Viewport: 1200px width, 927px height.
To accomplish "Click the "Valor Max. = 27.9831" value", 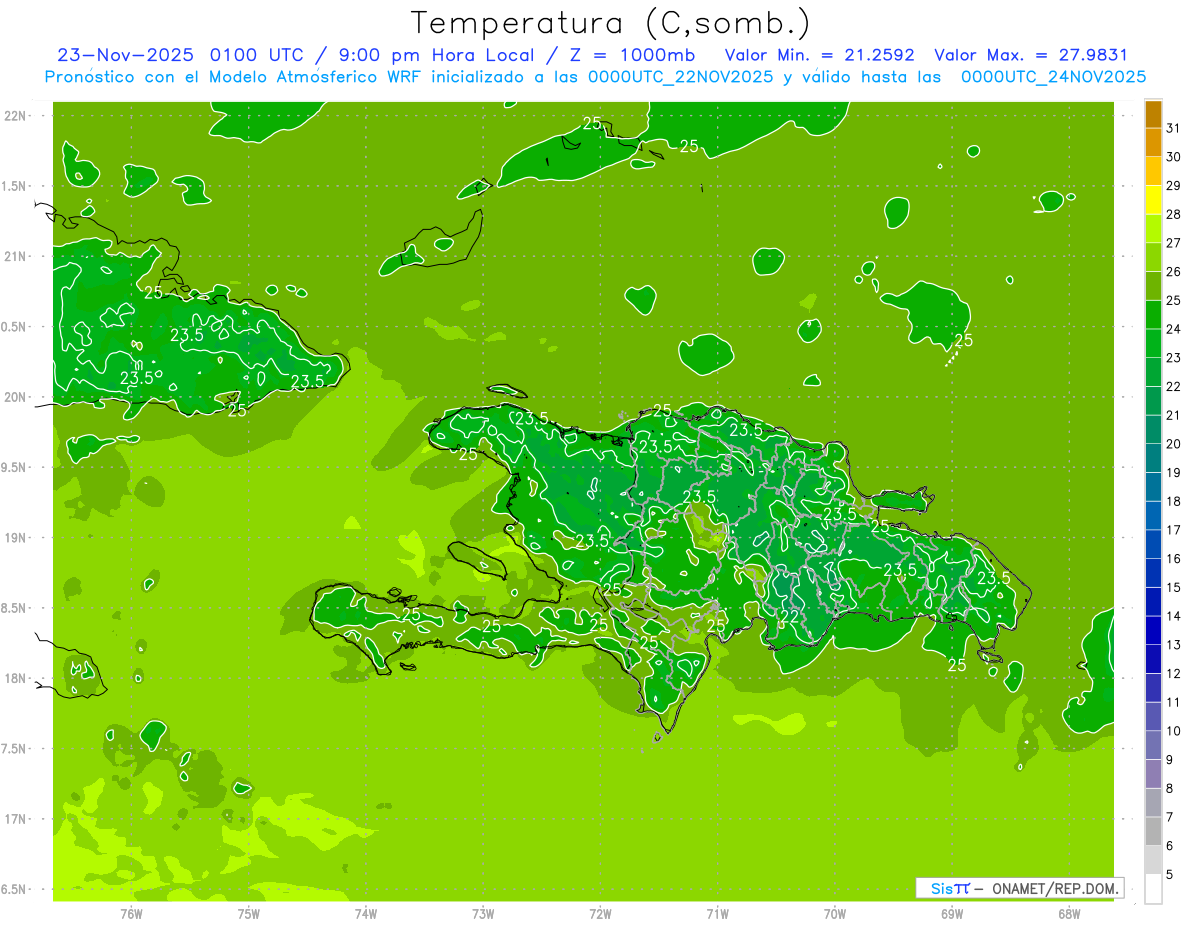I will [x=1030, y=55].
